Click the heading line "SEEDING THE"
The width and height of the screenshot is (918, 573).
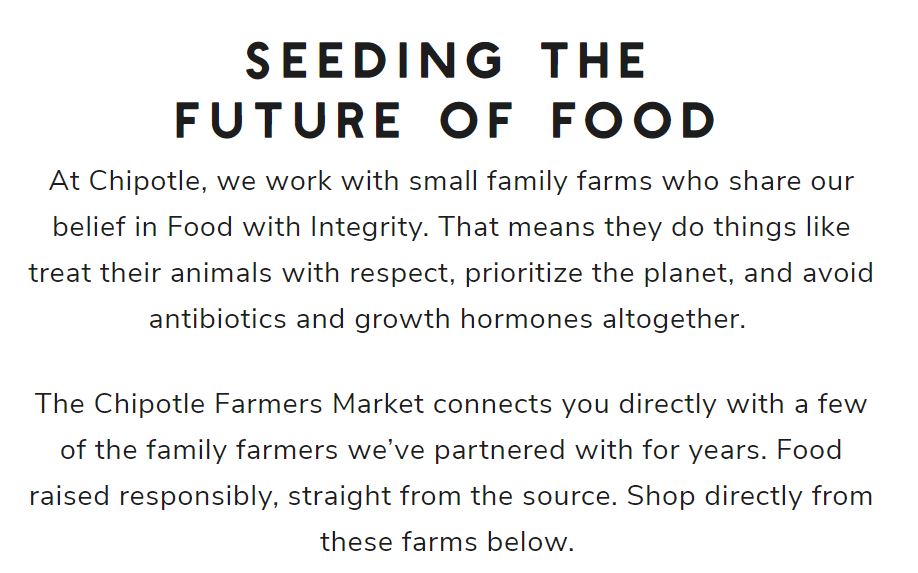[447, 60]
